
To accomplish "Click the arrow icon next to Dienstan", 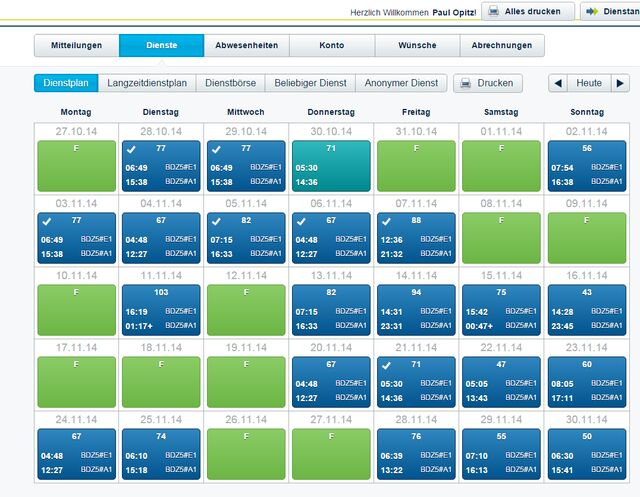I will [592, 11].
